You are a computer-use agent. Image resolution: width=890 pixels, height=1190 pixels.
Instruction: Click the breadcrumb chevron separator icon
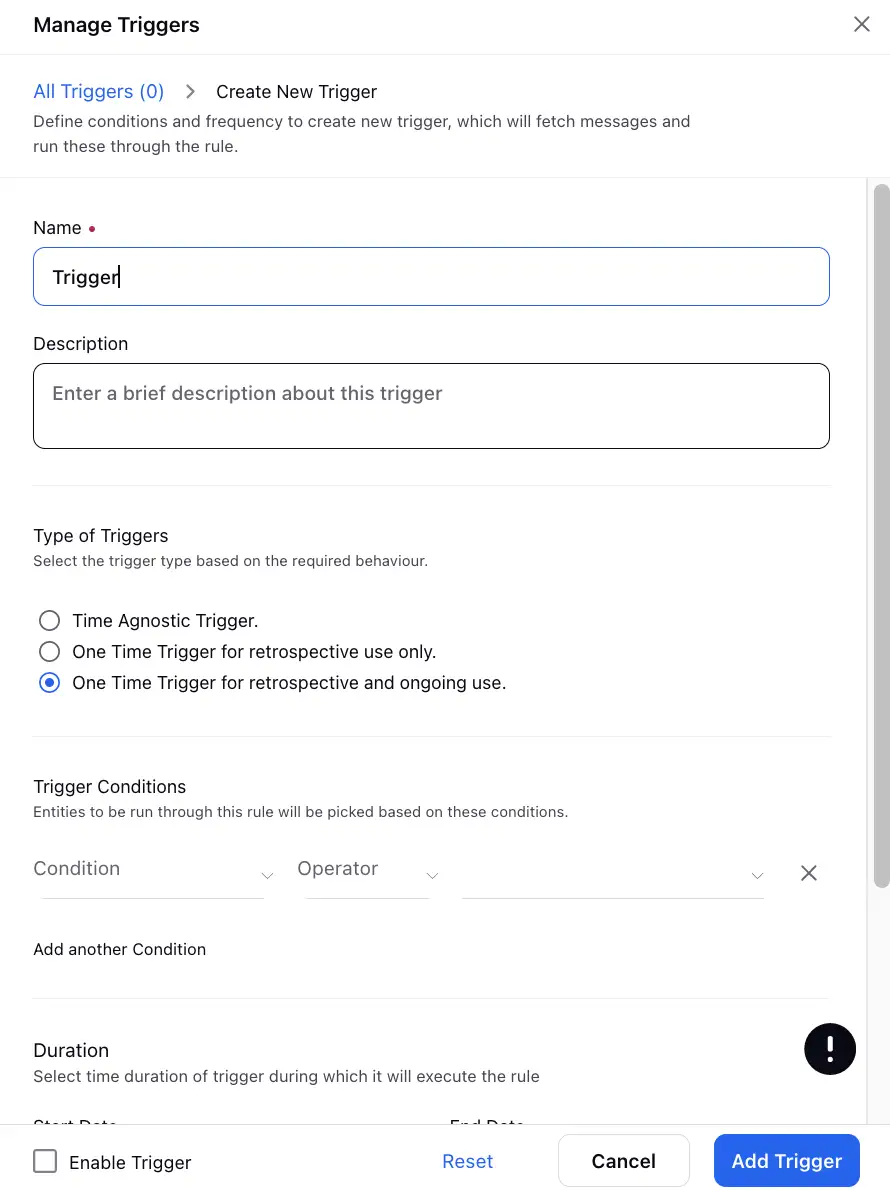point(190,91)
